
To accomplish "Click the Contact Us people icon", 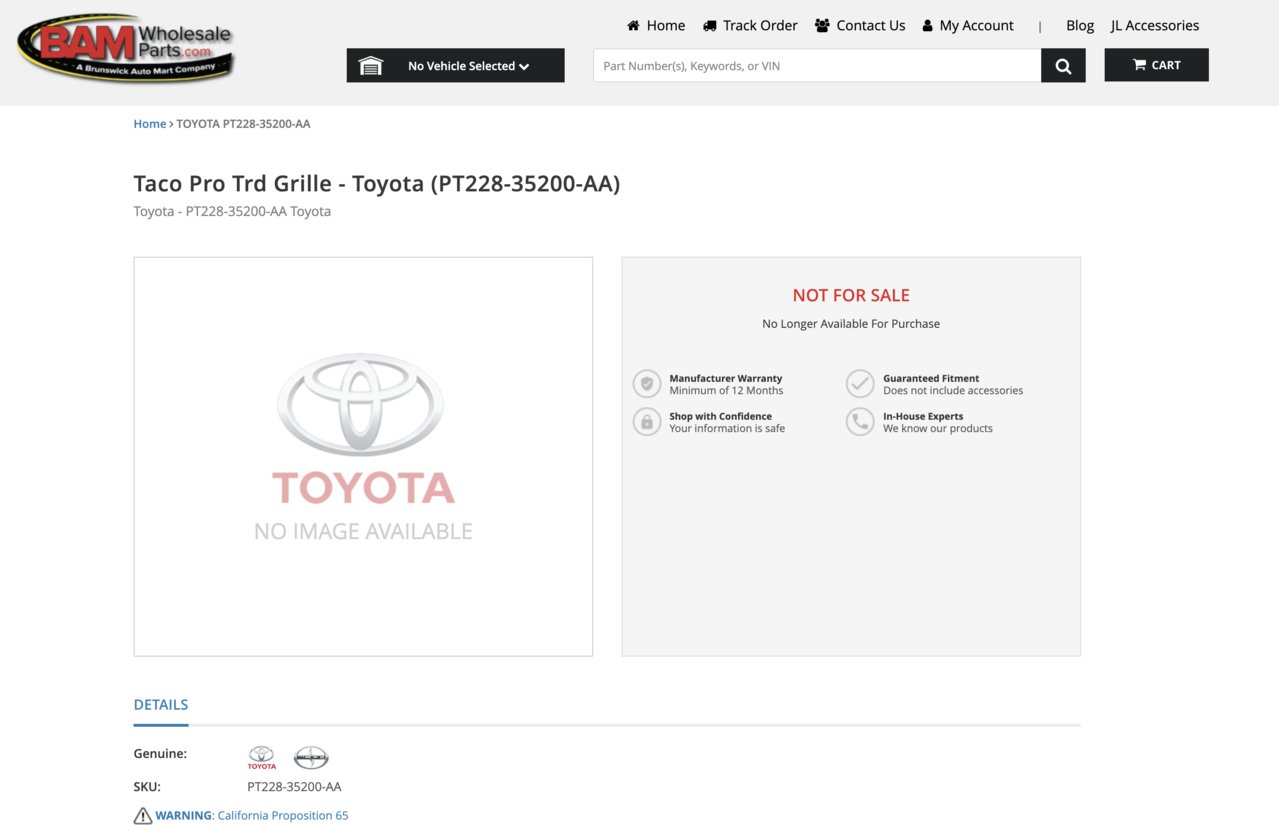I will click(822, 26).
